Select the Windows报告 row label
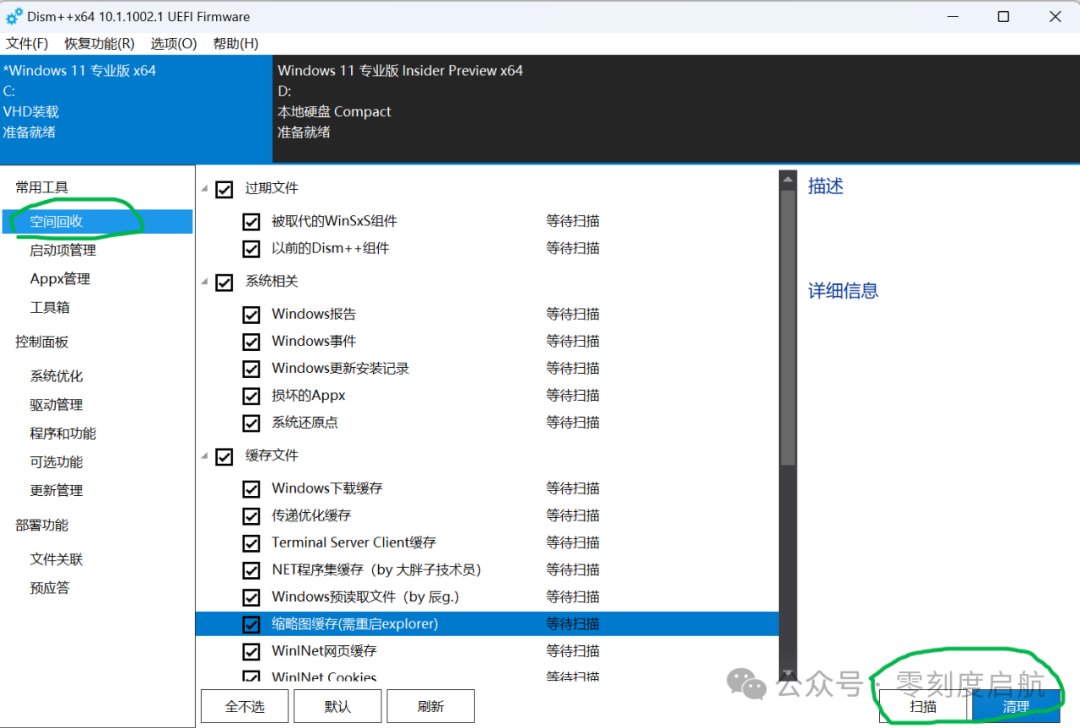This screenshot has height=728, width=1080. click(x=313, y=314)
